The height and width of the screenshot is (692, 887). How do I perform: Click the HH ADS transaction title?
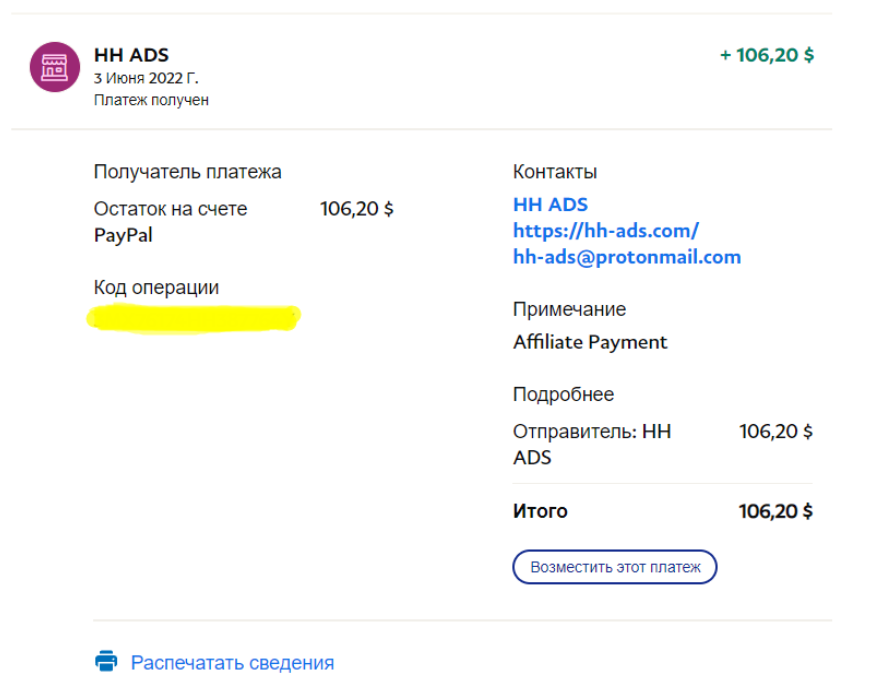[x=131, y=55]
